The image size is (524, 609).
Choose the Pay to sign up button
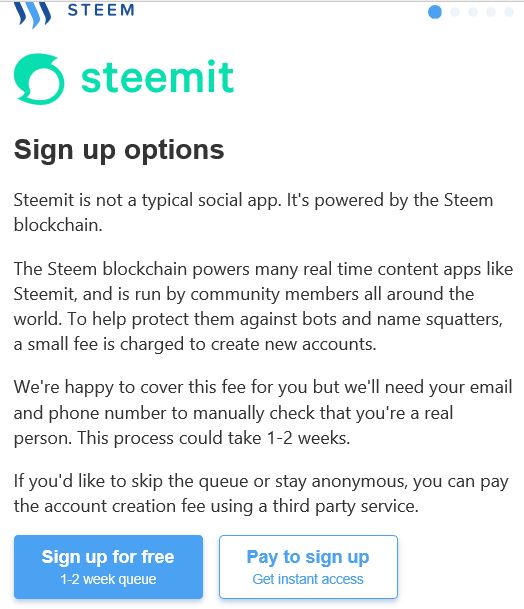(308, 567)
